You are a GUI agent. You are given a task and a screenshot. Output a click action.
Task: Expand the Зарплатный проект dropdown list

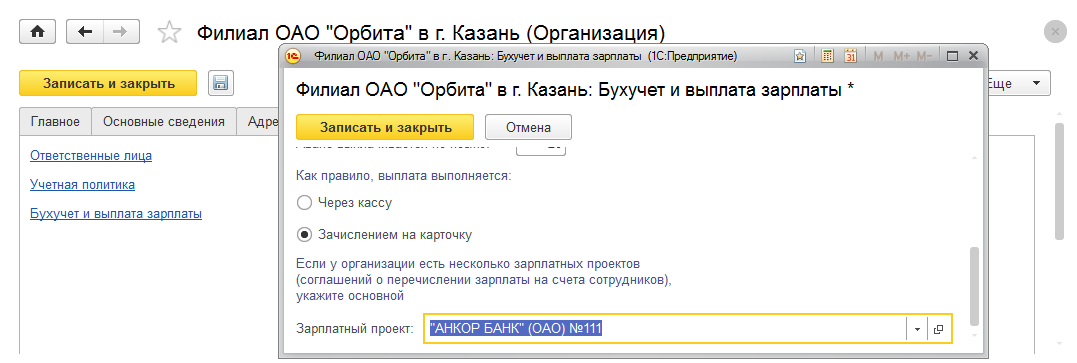tap(917, 329)
